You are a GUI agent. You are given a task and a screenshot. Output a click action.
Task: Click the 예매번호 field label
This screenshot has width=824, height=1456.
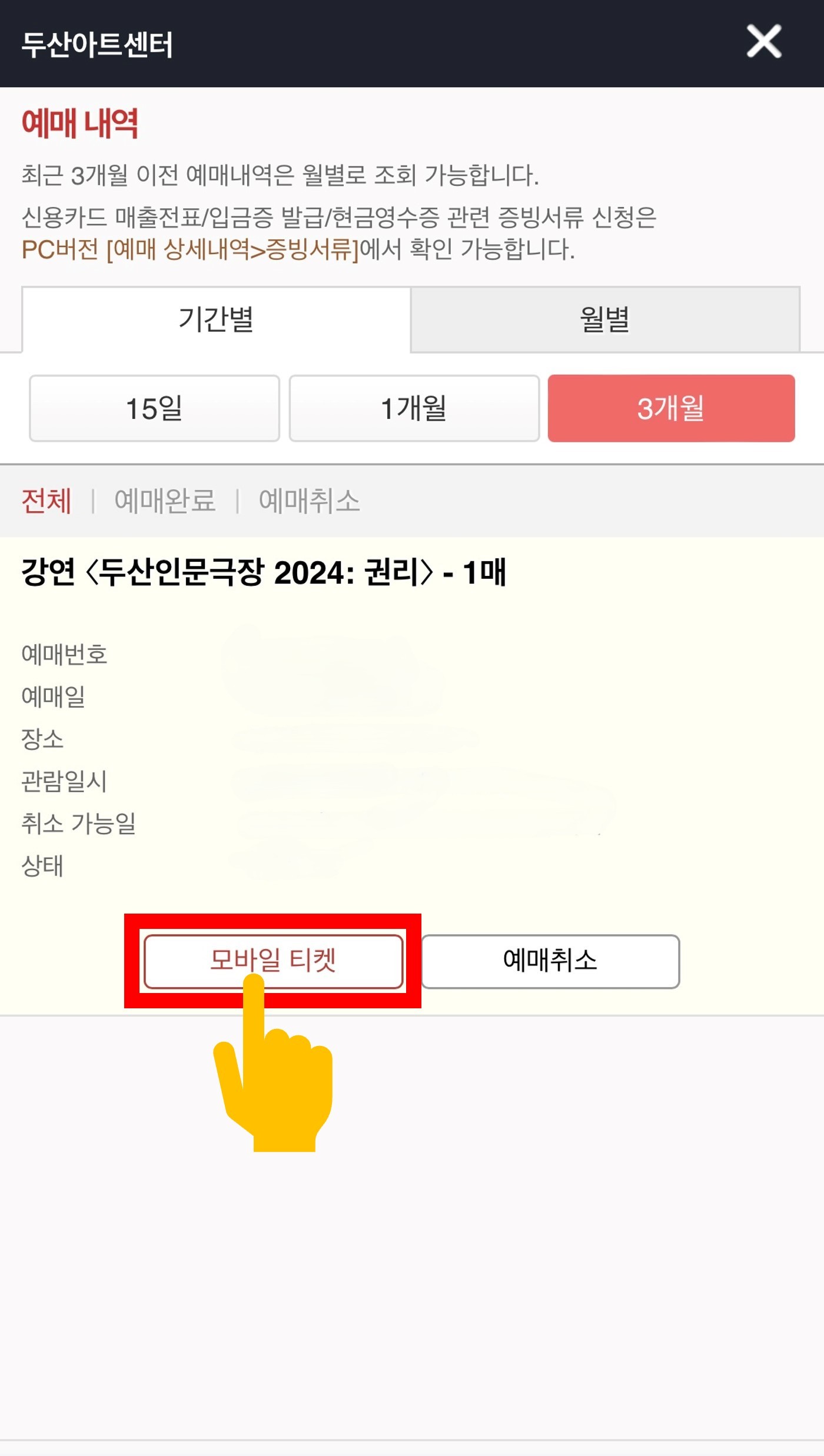point(64,654)
